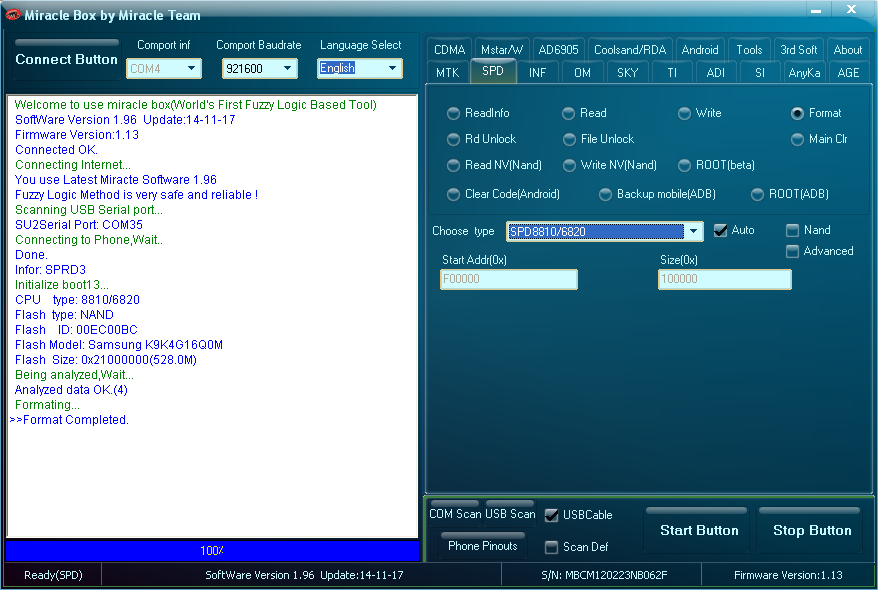The height and width of the screenshot is (590, 878).
Task: Select the Read radio option
Action: (585, 113)
